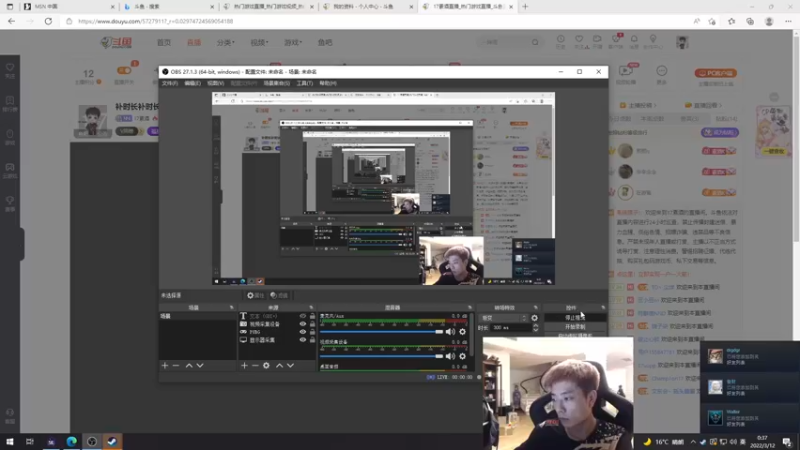800x450 pixels.
Task: Click Douyu search magnifier icon
Action: tap(535, 42)
